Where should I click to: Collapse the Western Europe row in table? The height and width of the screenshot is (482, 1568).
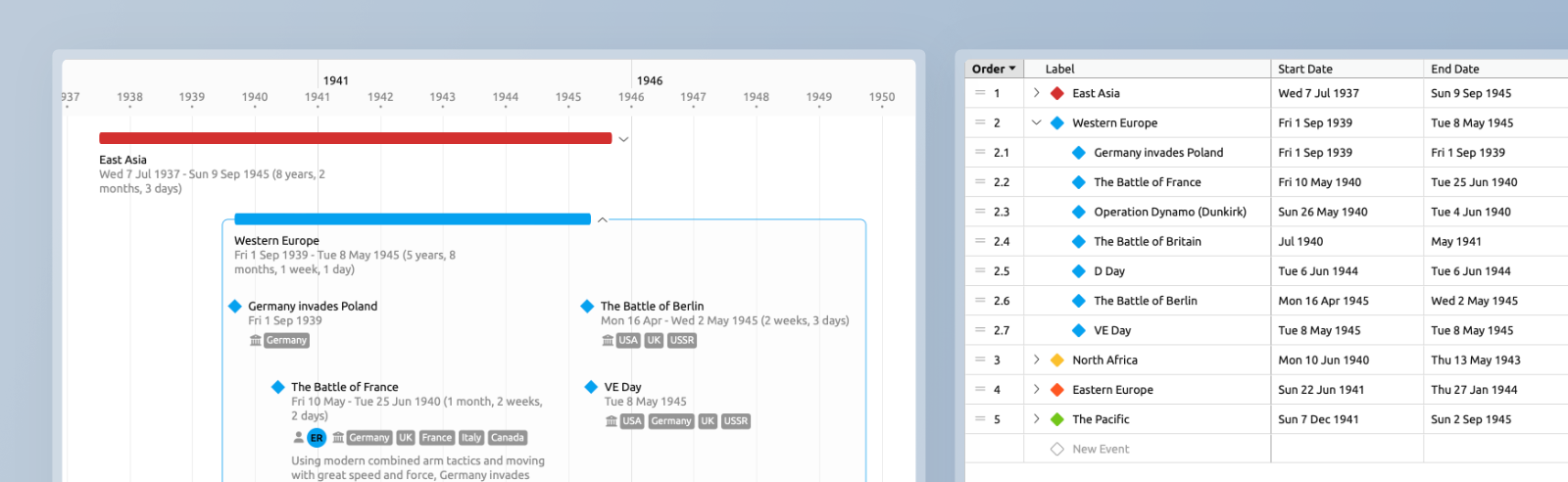click(x=1037, y=122)
